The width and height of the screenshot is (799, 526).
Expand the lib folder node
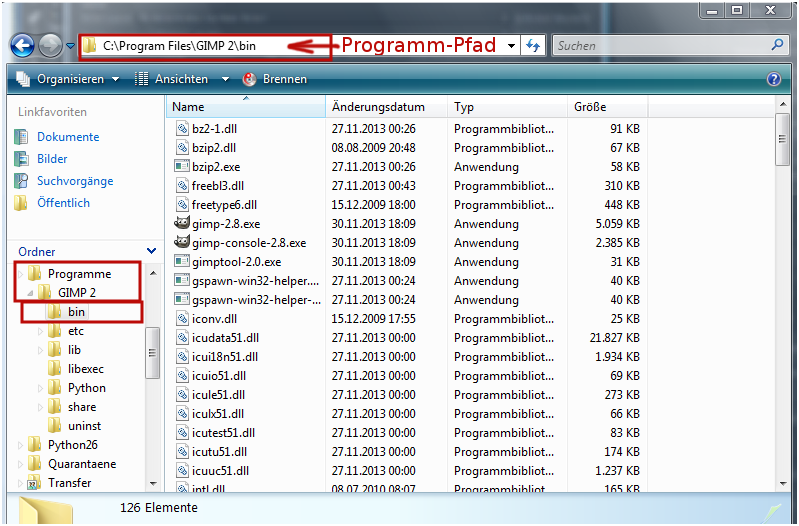pos(40,350)
